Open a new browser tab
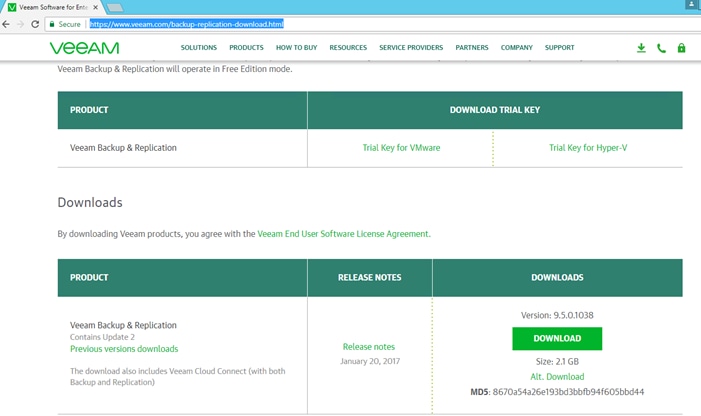The height and width of the screenshot is (416, 701). tap(115, 7)
